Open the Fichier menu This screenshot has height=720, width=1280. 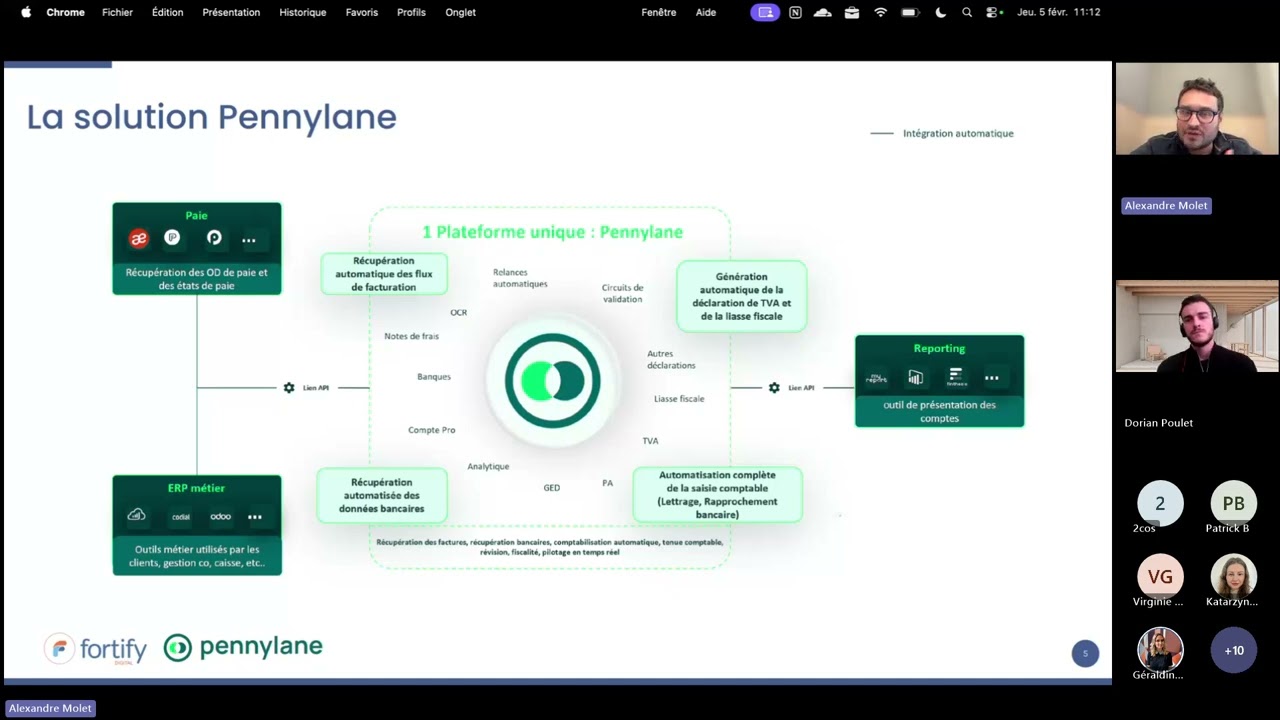pos(117,12)
